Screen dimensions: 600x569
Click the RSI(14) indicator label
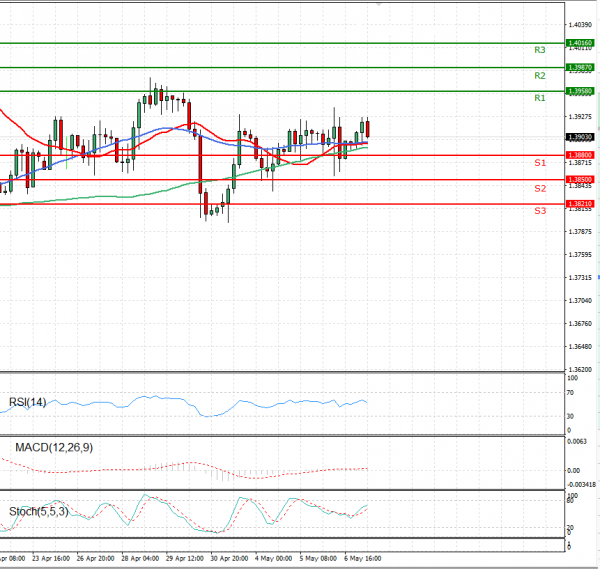pyautogui.click(x=28, y=402)
